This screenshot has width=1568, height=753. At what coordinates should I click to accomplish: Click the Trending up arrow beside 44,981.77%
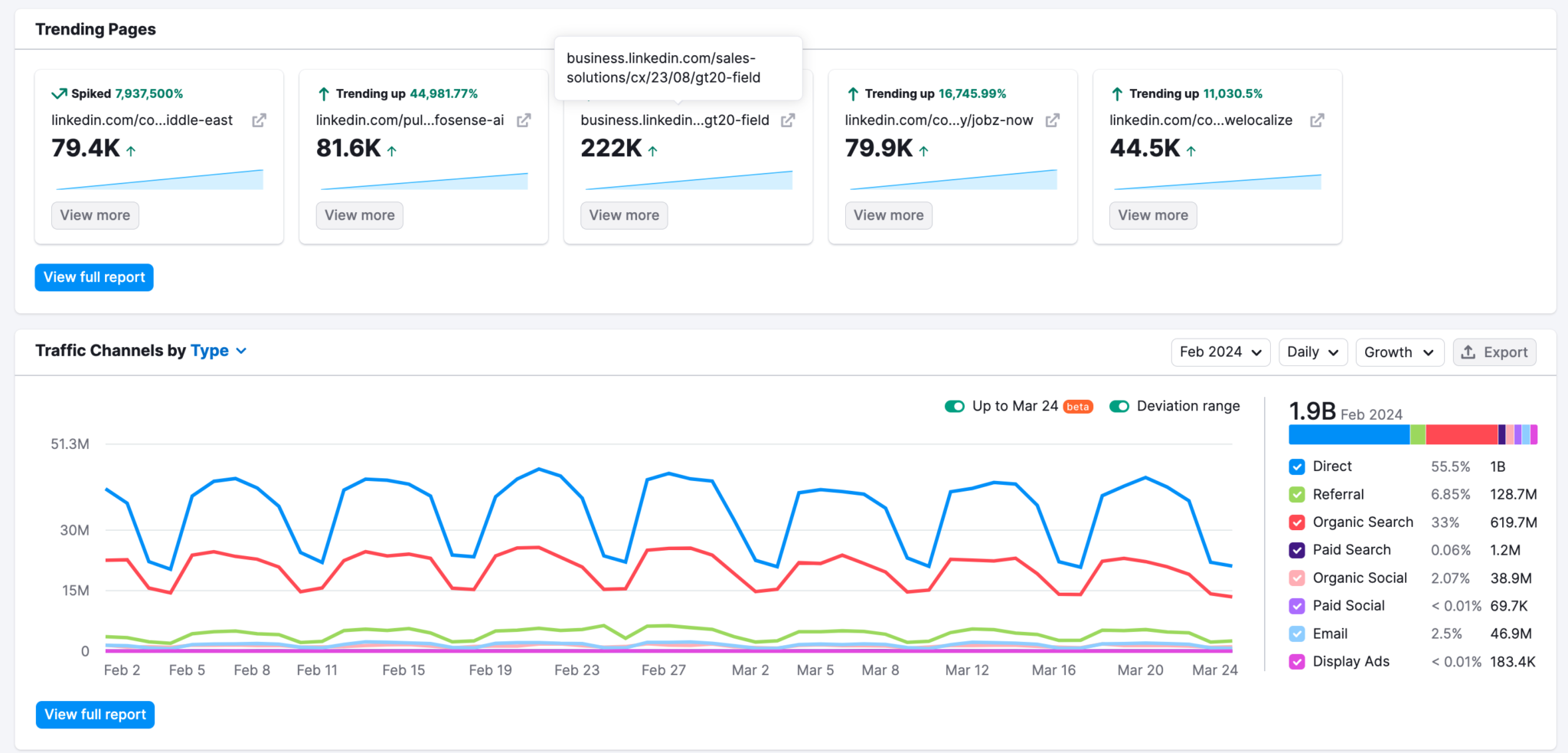[323, 93]
